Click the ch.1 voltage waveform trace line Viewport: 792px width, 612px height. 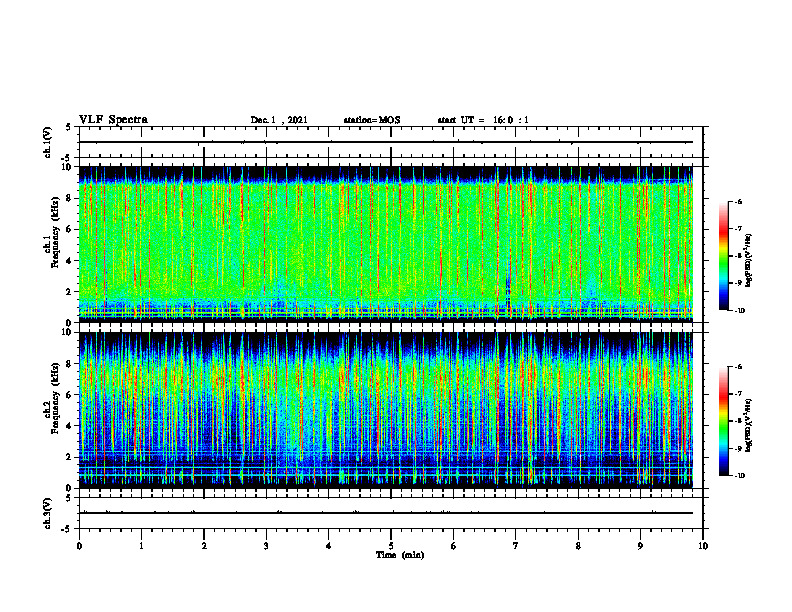386,142
